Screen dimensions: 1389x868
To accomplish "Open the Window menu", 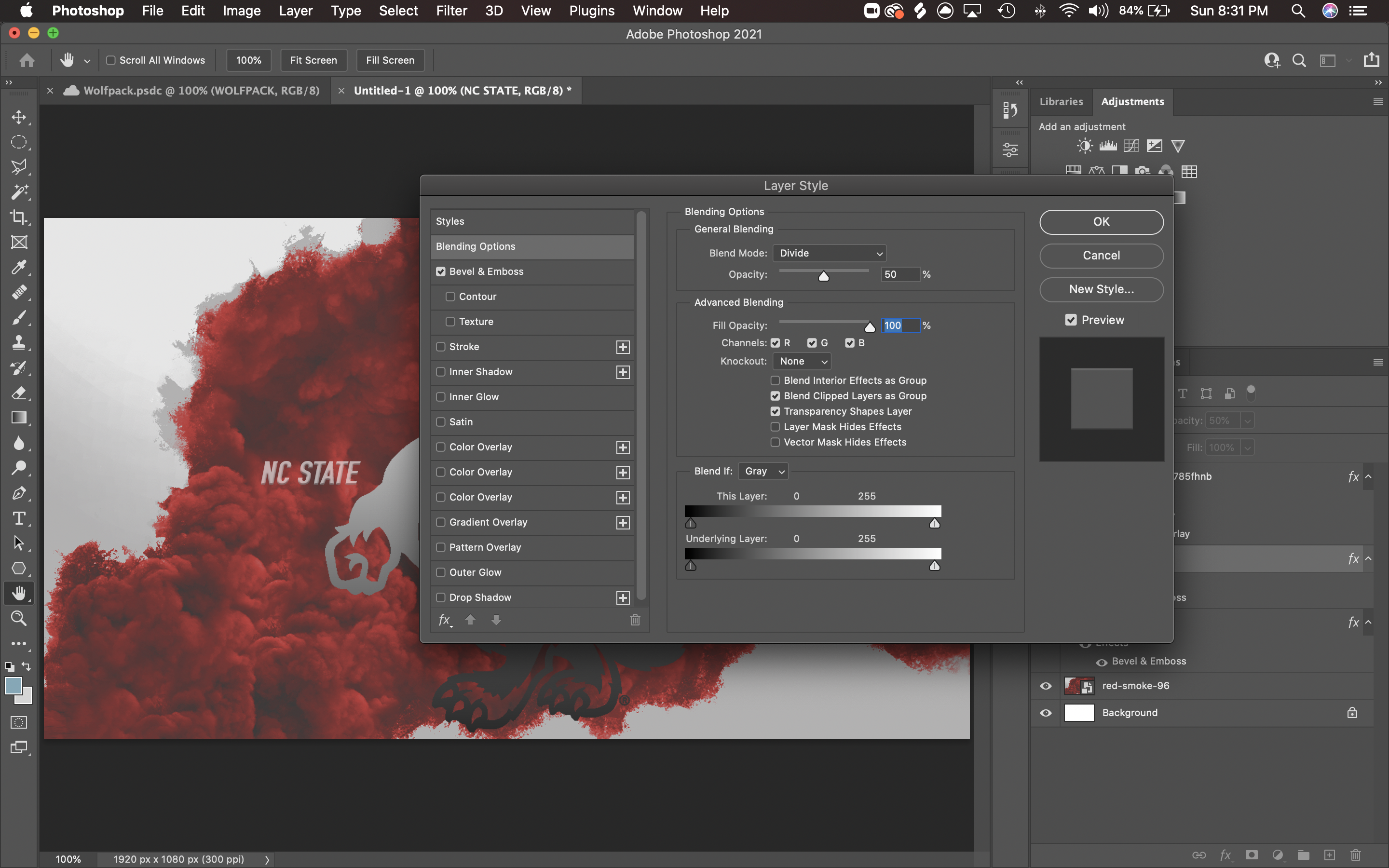I will pyautogui.click(x=657, y=11).
